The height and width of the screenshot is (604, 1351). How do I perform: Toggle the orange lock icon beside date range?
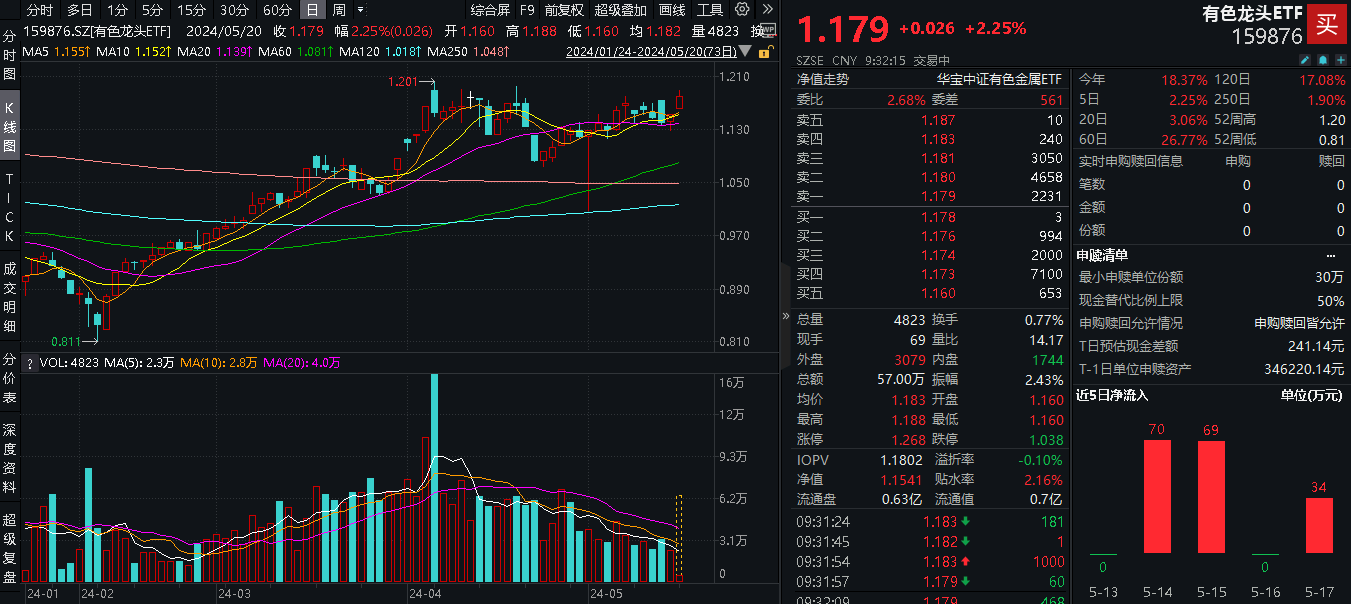765,51
